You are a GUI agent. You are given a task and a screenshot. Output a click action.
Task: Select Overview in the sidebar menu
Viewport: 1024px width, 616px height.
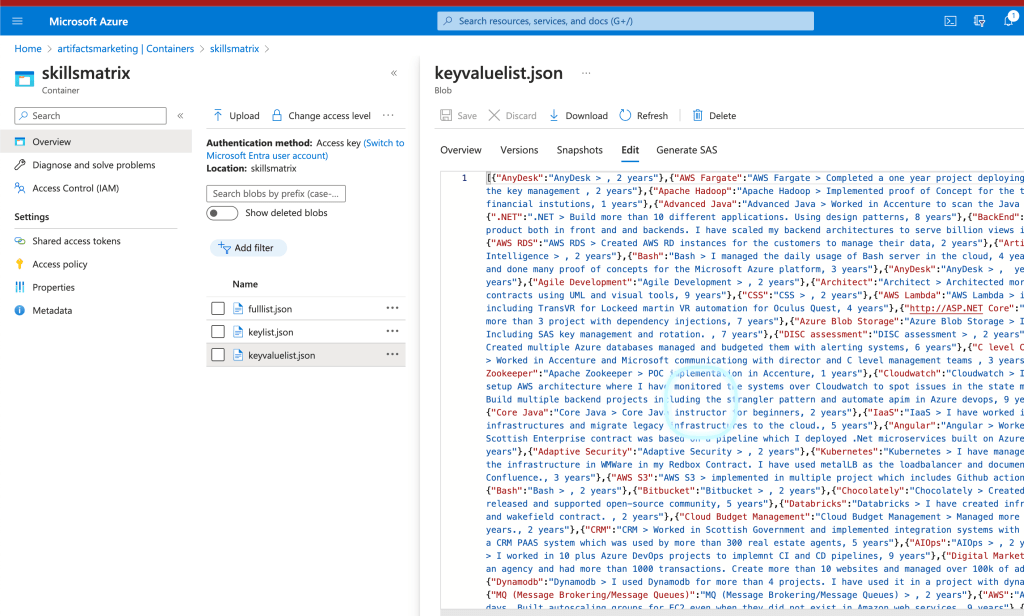click(x=96, y=142)
